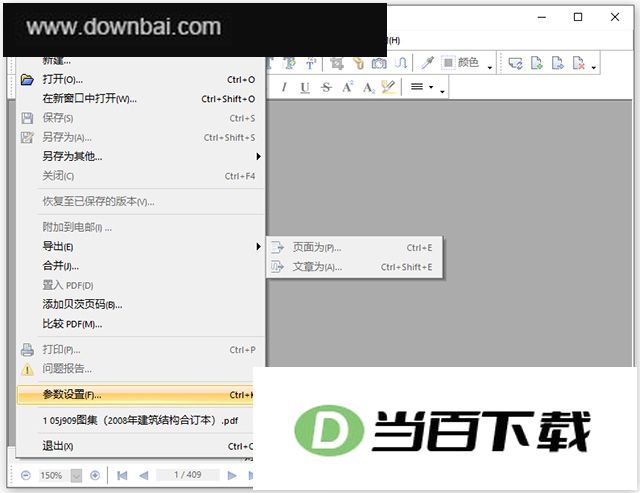Screen dimensions: 640x493
Task: Open 参数设置(F)... preferences entry
Action: pyautogui.click(x=135, y=395)
